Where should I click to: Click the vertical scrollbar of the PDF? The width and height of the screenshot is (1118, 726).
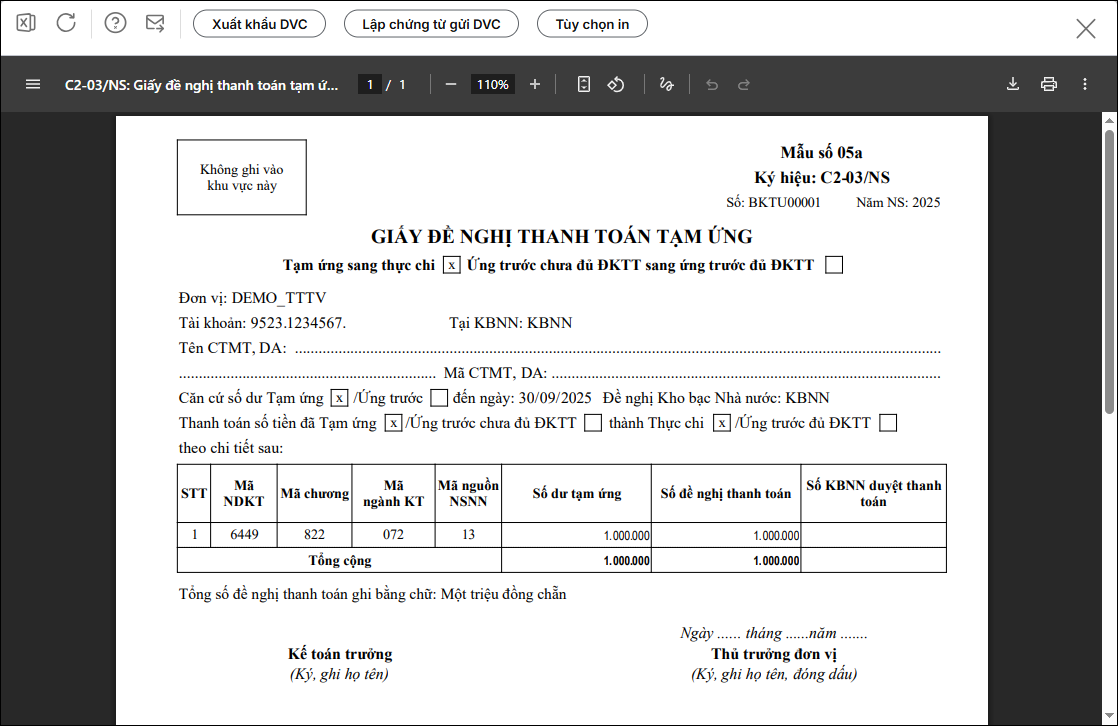click(1109, 270)
